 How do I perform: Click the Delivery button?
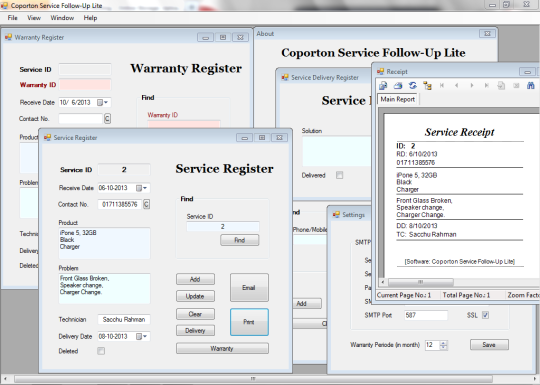(195, 331)
